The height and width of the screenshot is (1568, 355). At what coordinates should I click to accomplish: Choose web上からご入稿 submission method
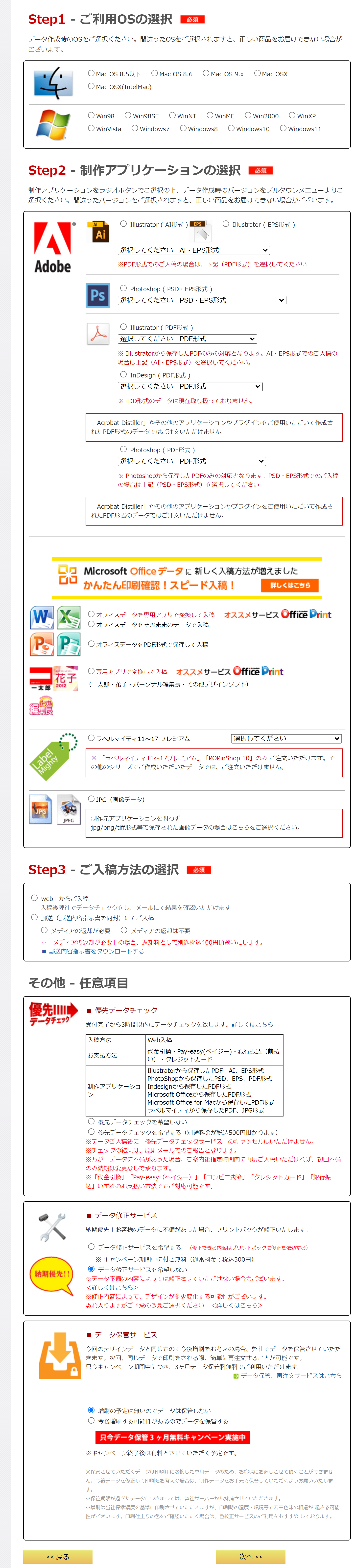coord(35,898)
